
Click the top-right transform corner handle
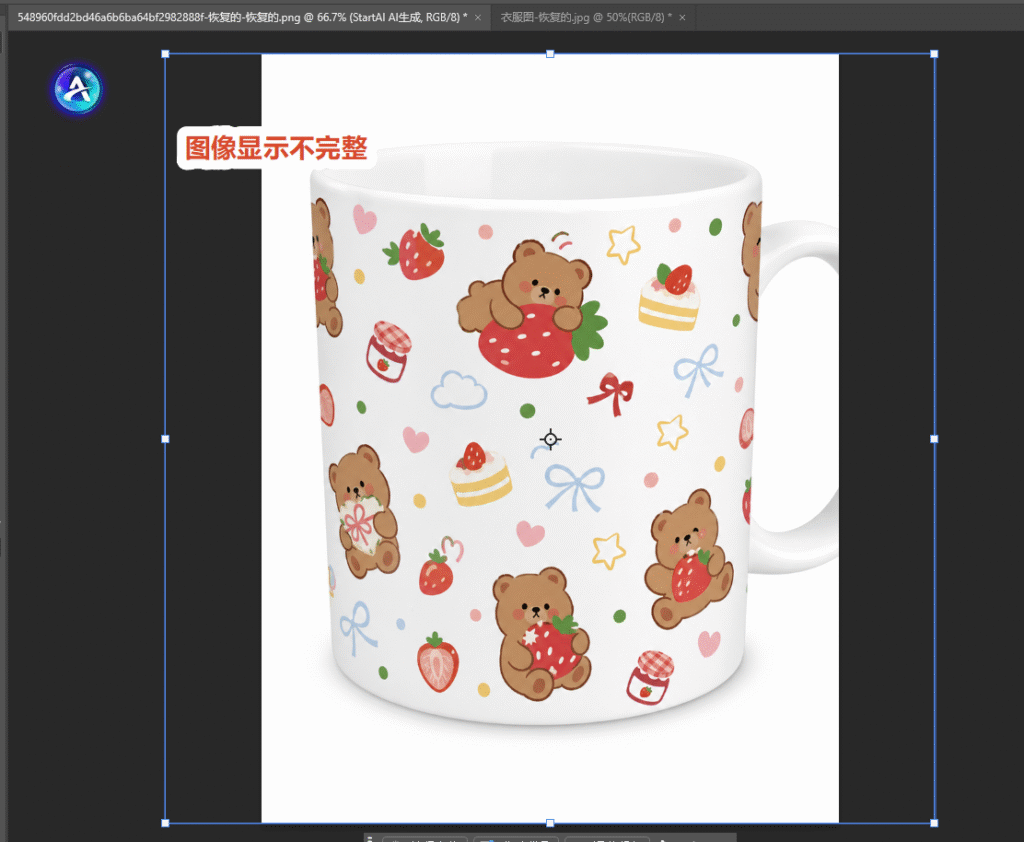(934, 54)
